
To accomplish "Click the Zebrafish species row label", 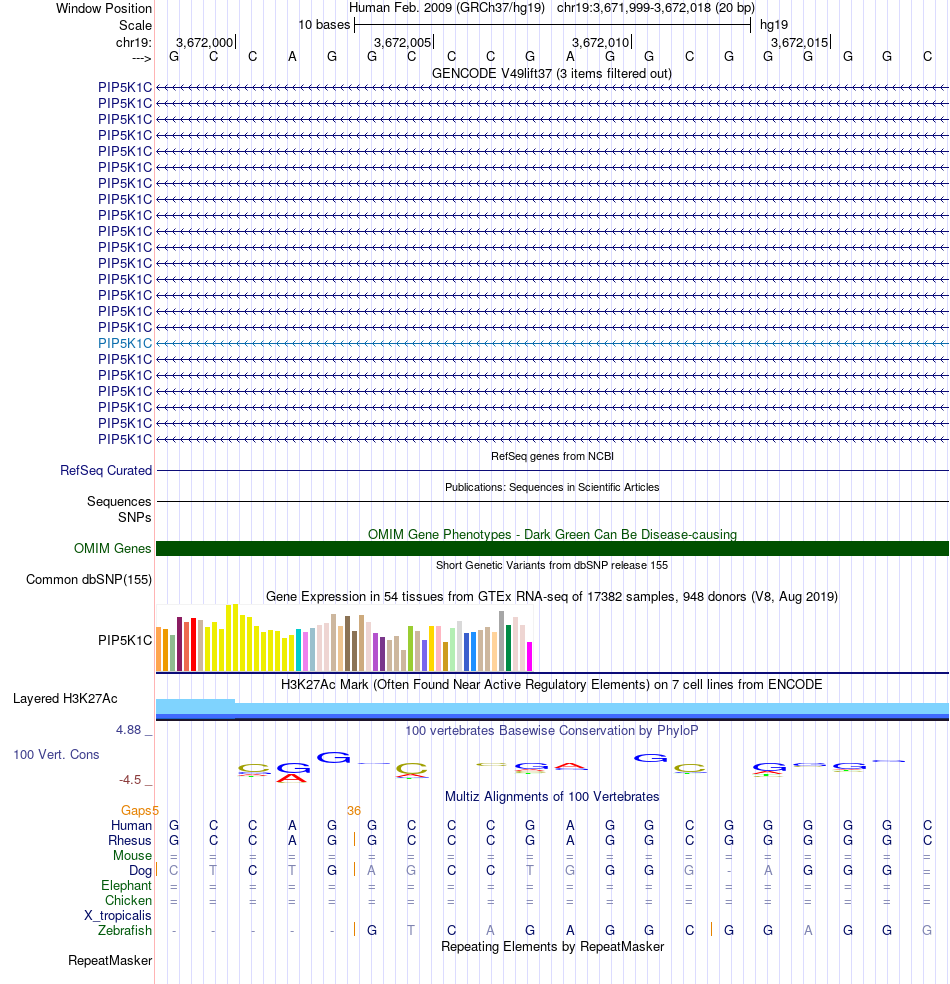I will pos(125,930).
